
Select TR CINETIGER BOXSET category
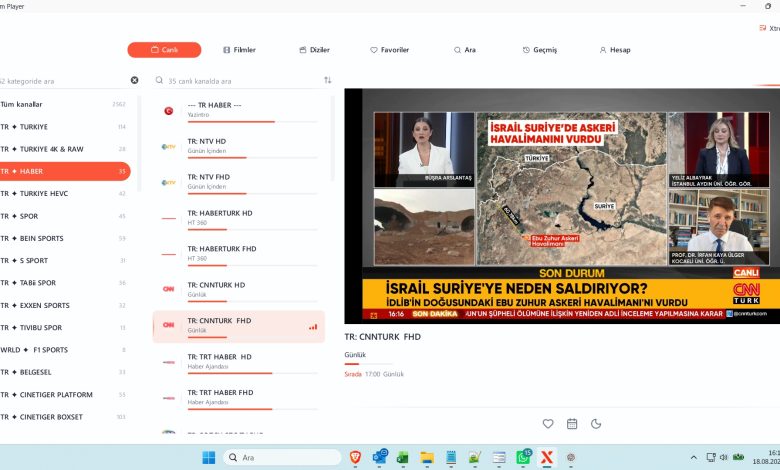click(x=65, y=417)
